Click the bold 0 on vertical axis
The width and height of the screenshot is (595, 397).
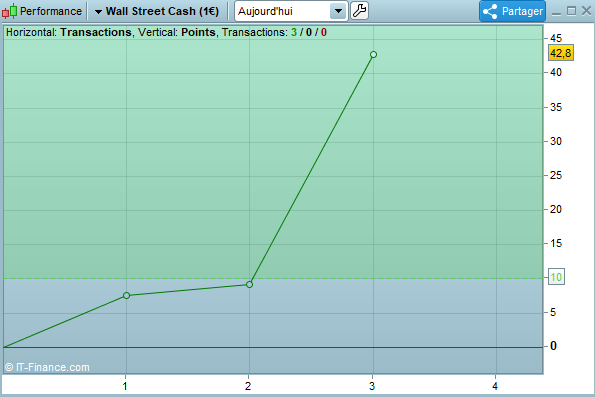[553, 346]
